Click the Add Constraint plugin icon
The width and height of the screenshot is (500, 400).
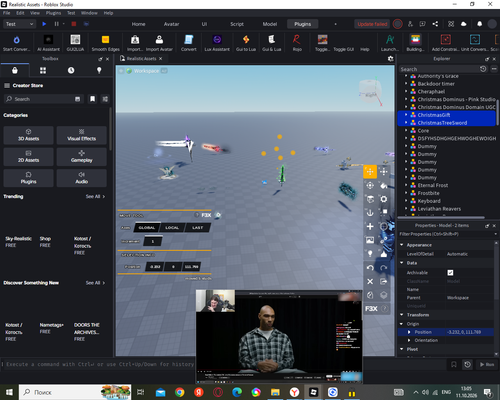pos(445,43)
